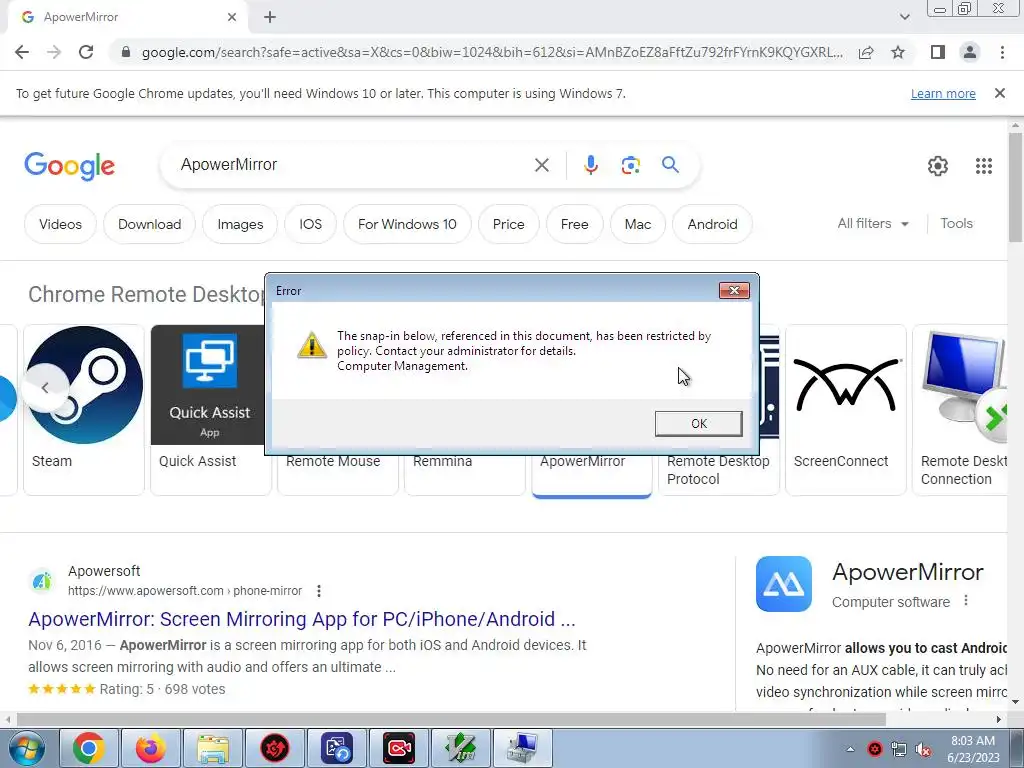Select the Remote Mouse card label

coord(332,462)
